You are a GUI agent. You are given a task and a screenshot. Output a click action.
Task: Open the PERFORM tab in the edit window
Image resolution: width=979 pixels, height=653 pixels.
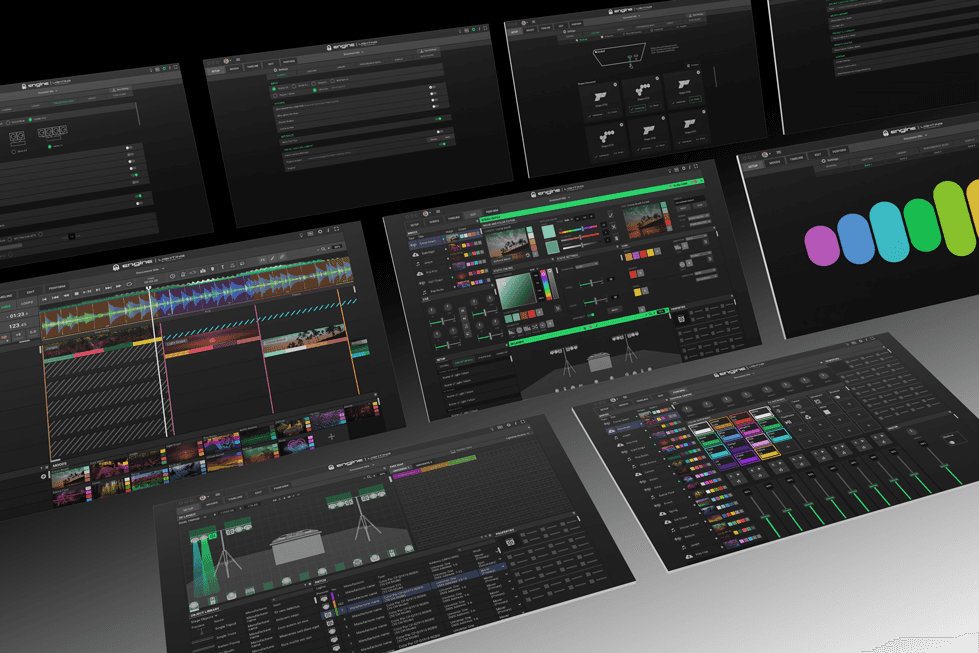pyautogui.click(x=492, y=211)
